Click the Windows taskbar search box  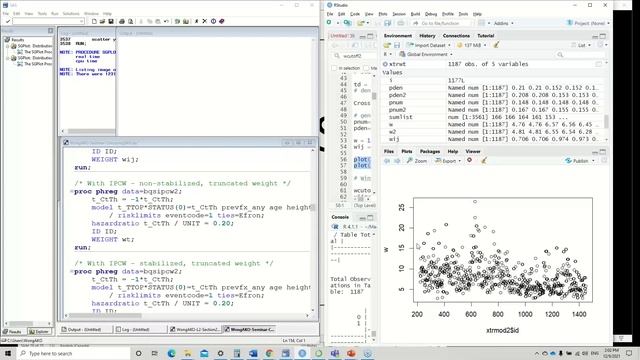point(73,353)
